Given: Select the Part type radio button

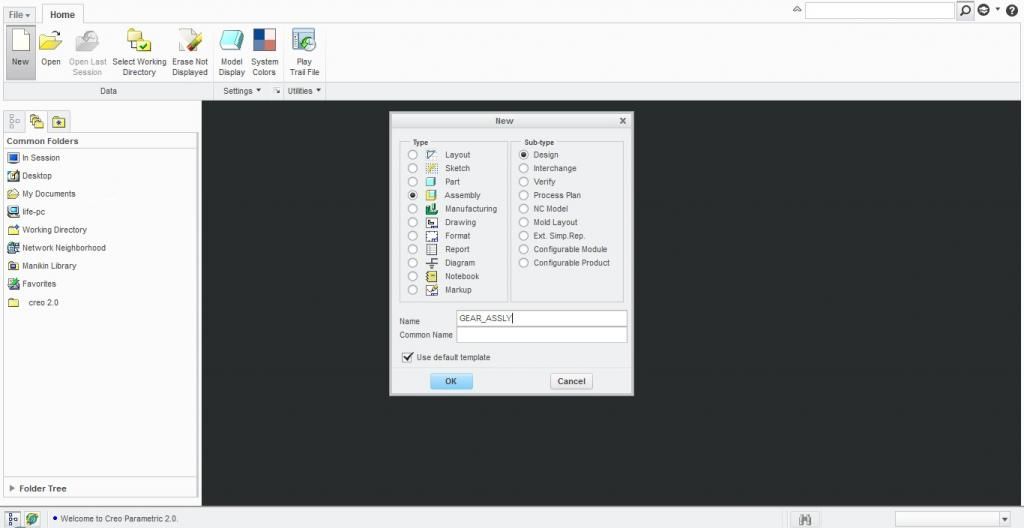Looking at the screenshot, I should point(412,182).
